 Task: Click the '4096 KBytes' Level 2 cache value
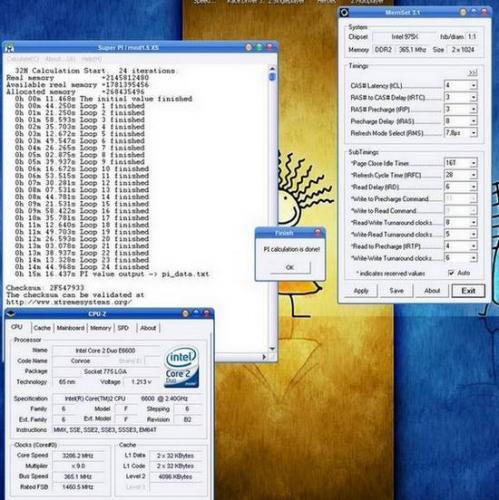point(175,477)
